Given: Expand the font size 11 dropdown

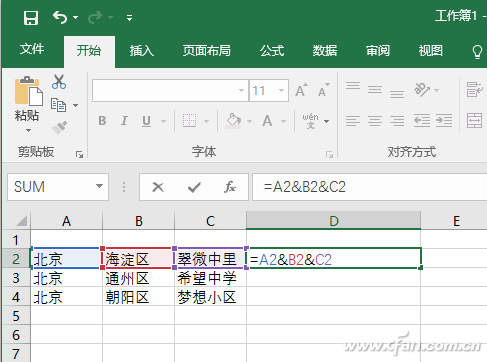Looking at the screenshot, I should (x=282, y=90).
